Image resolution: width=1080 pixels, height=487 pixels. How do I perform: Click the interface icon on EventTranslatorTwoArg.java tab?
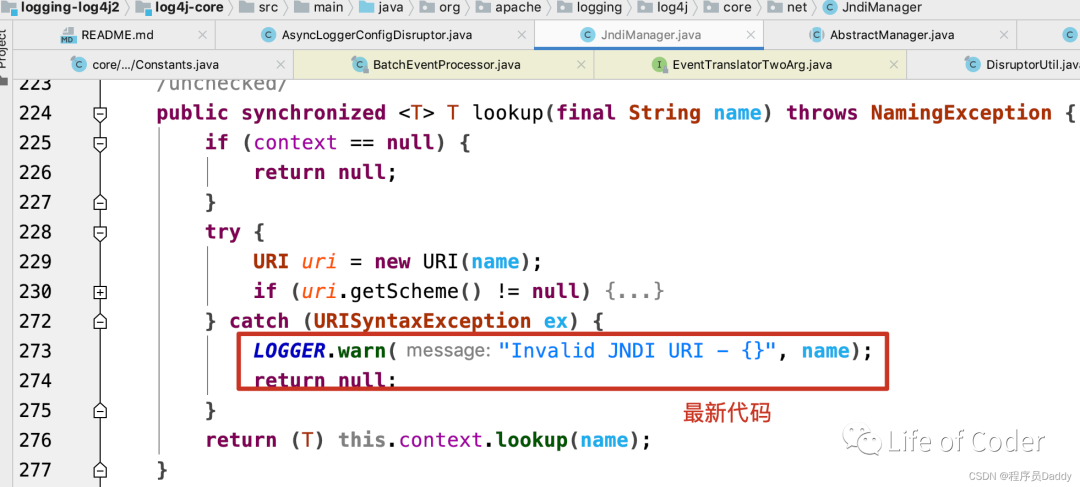tap(659, 65)
